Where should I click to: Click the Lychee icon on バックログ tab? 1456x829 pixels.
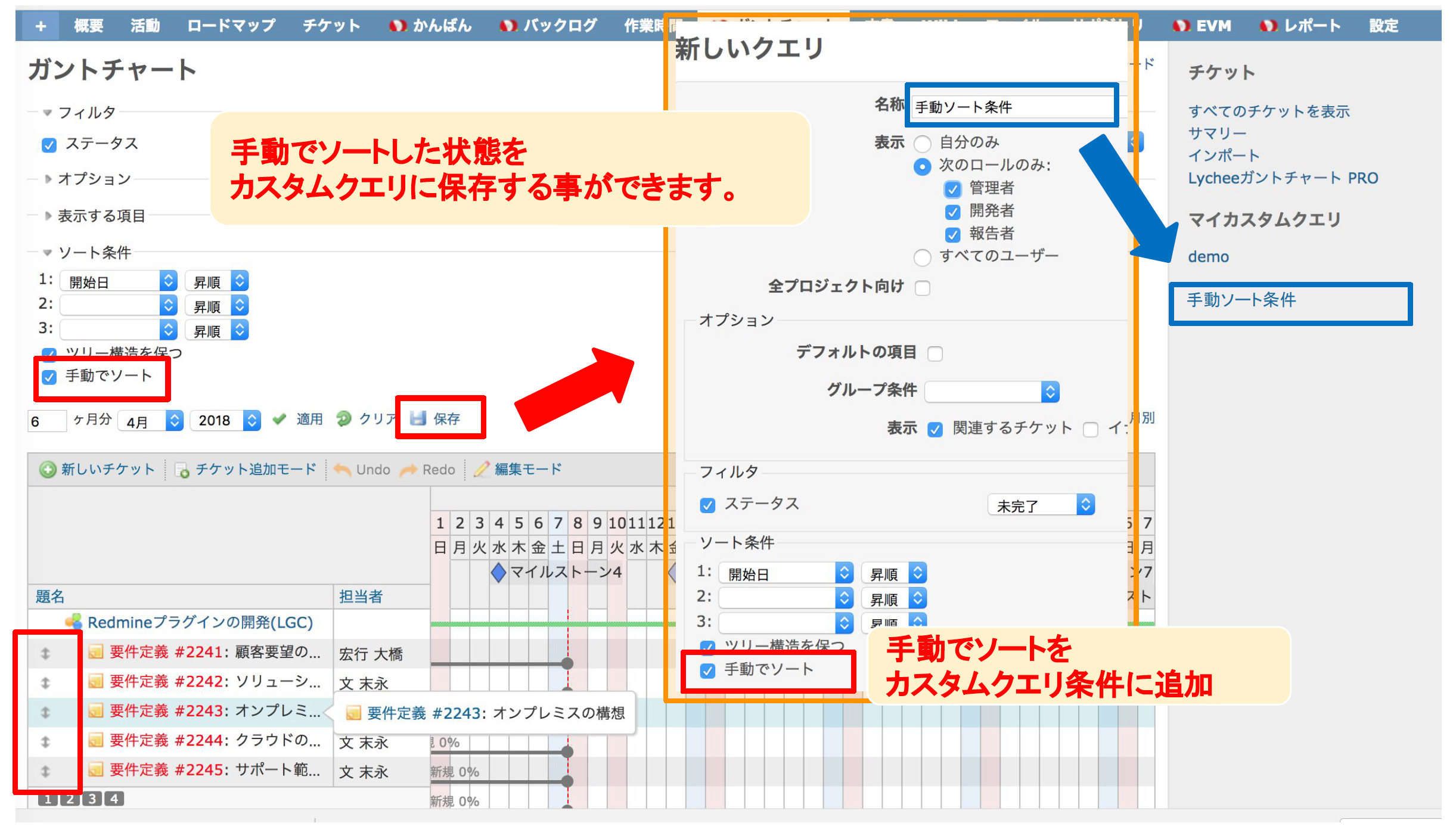click(508, 26)
